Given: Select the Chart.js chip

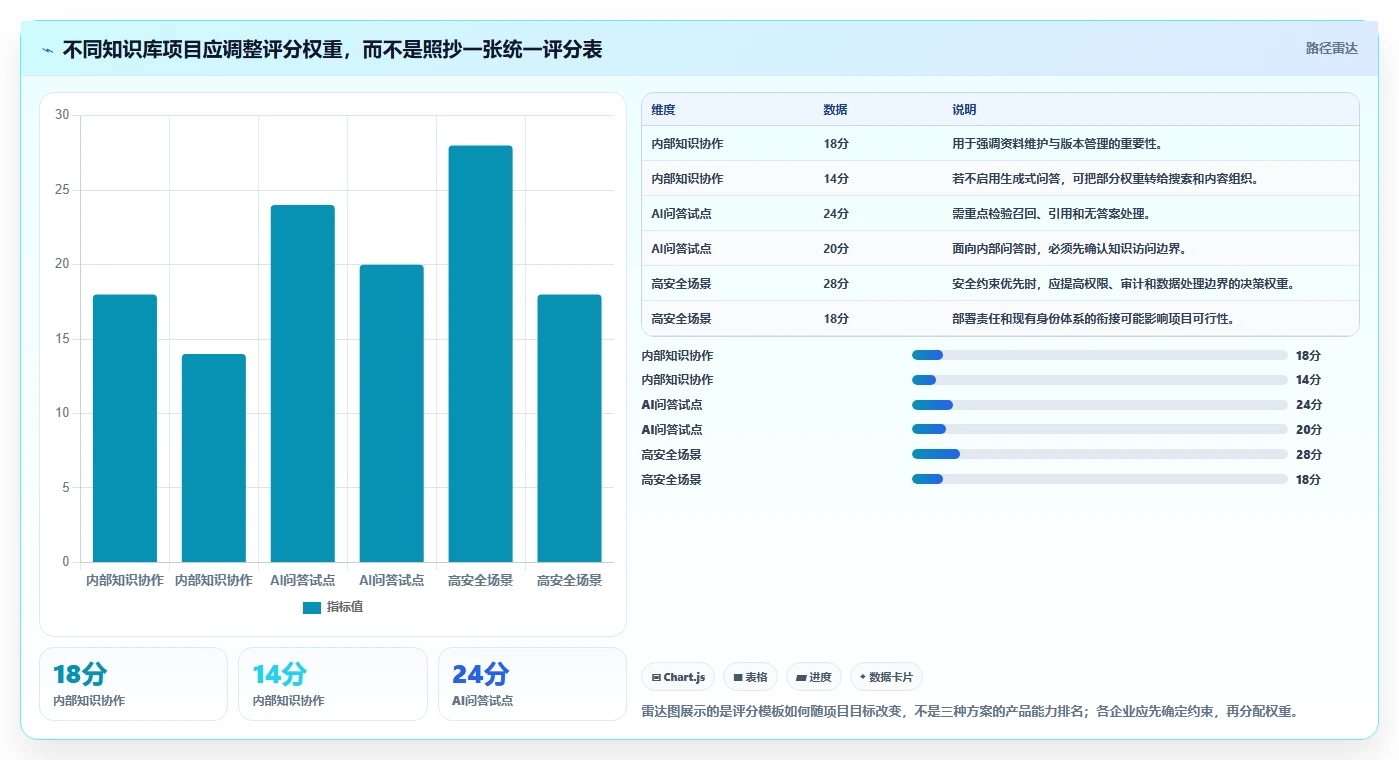Looking at the screenshot, I should click(678, 677).
